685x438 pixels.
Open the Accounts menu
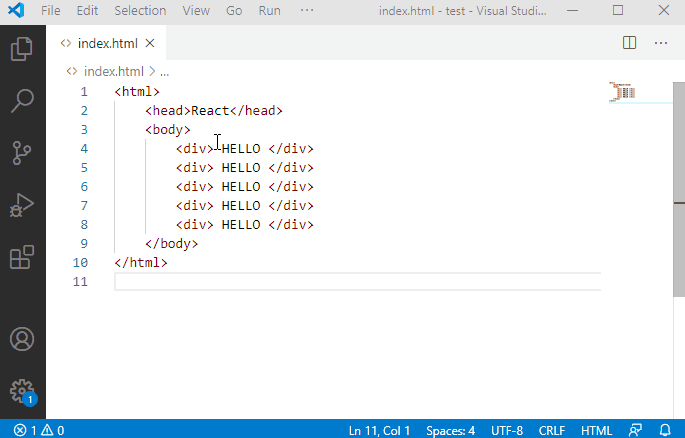(x=22, y=339)
